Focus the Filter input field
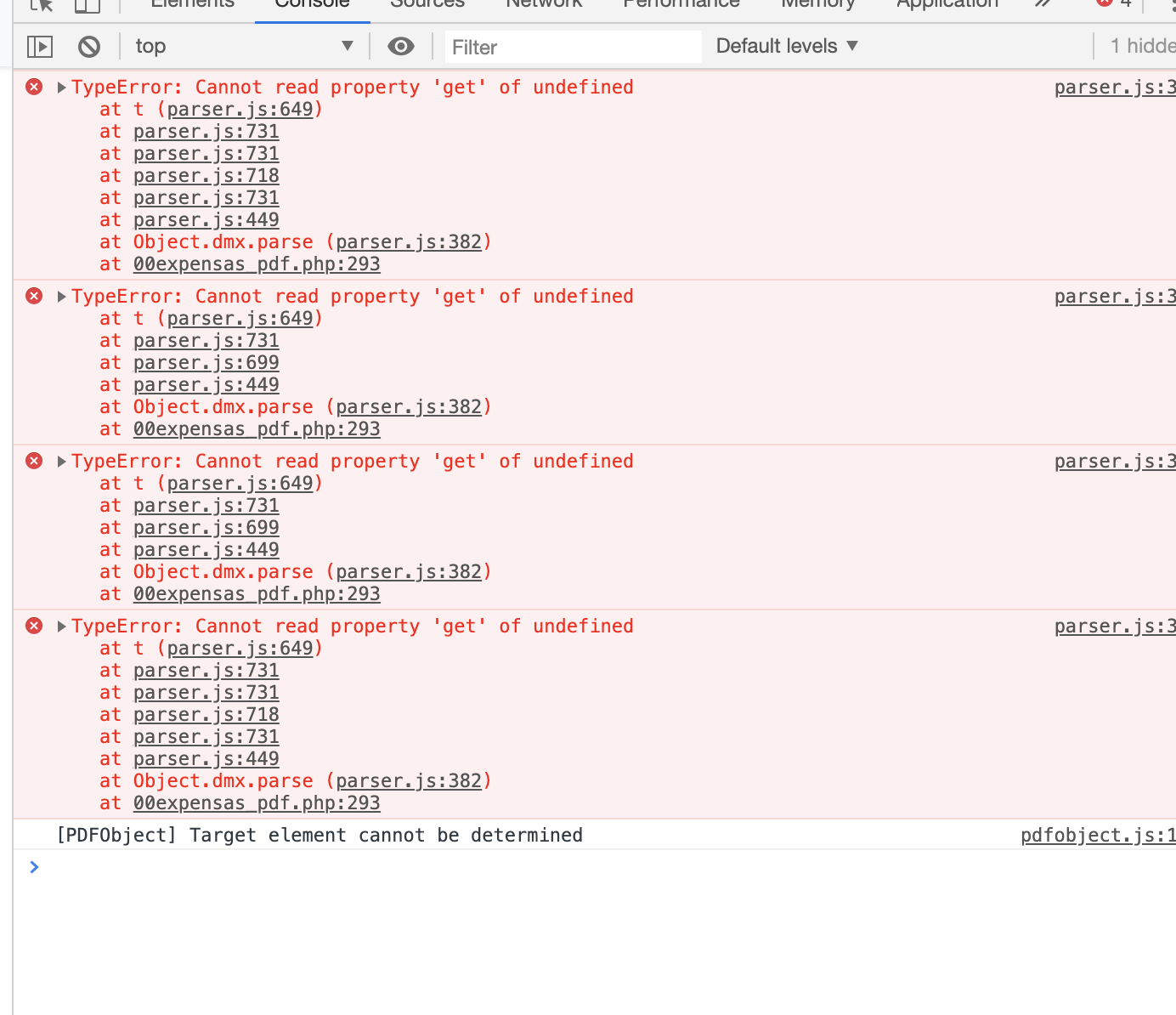The width and height of the screenshot is (1176, 1015). pos(574,47)
